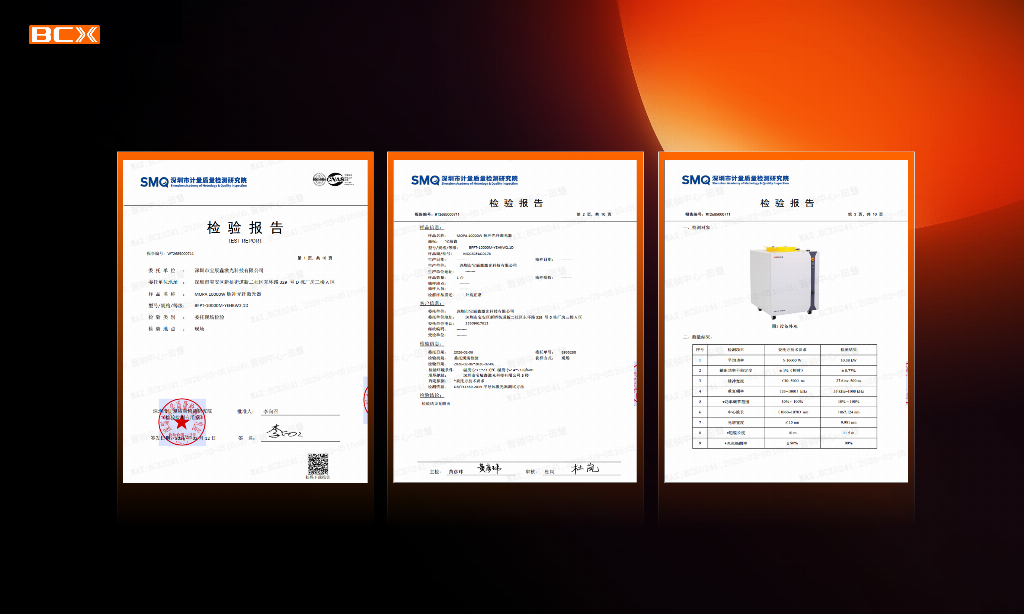1024x614 pixels.
Task: Click the rightmost signature on second page
Action: [x=584, y=468]
